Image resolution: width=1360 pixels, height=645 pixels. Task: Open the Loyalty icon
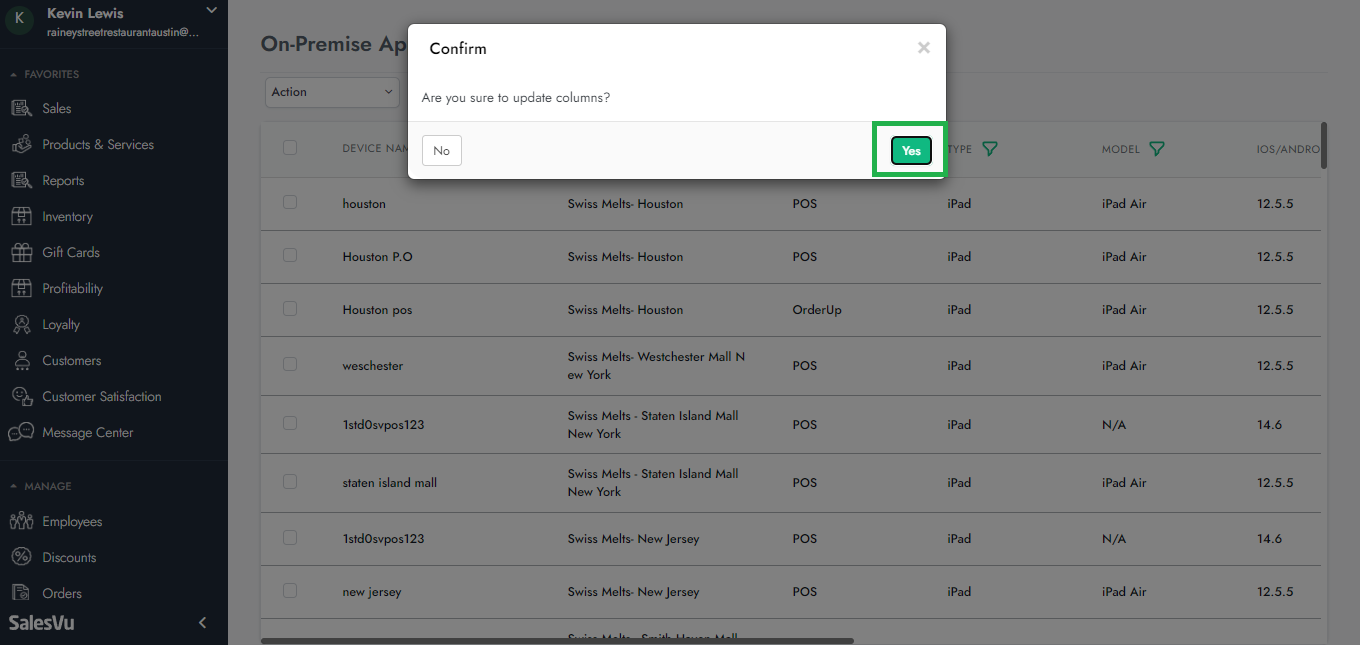21,324
